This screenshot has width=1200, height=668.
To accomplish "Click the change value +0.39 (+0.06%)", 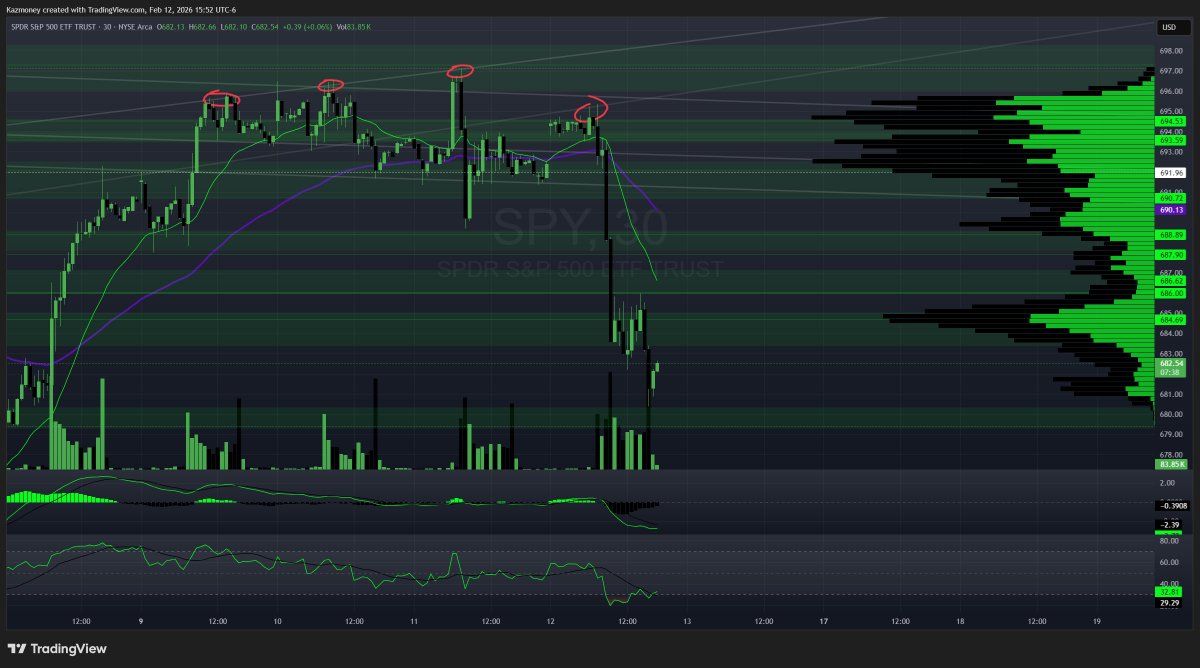I will point(308,27).
